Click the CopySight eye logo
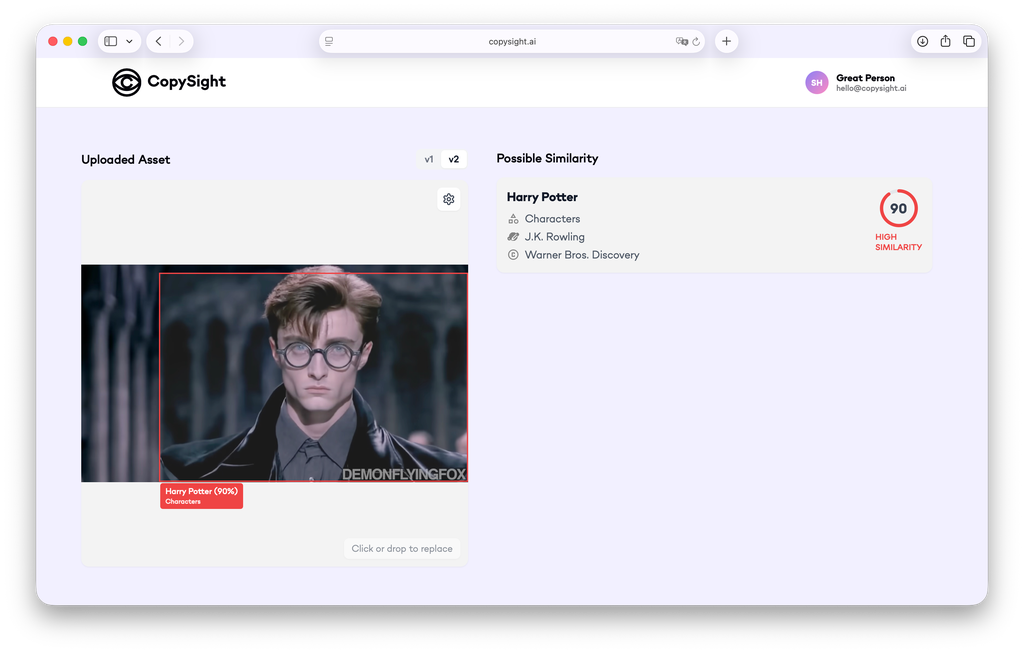Viewport: 1024px width, 653px height. coord(127,82)
